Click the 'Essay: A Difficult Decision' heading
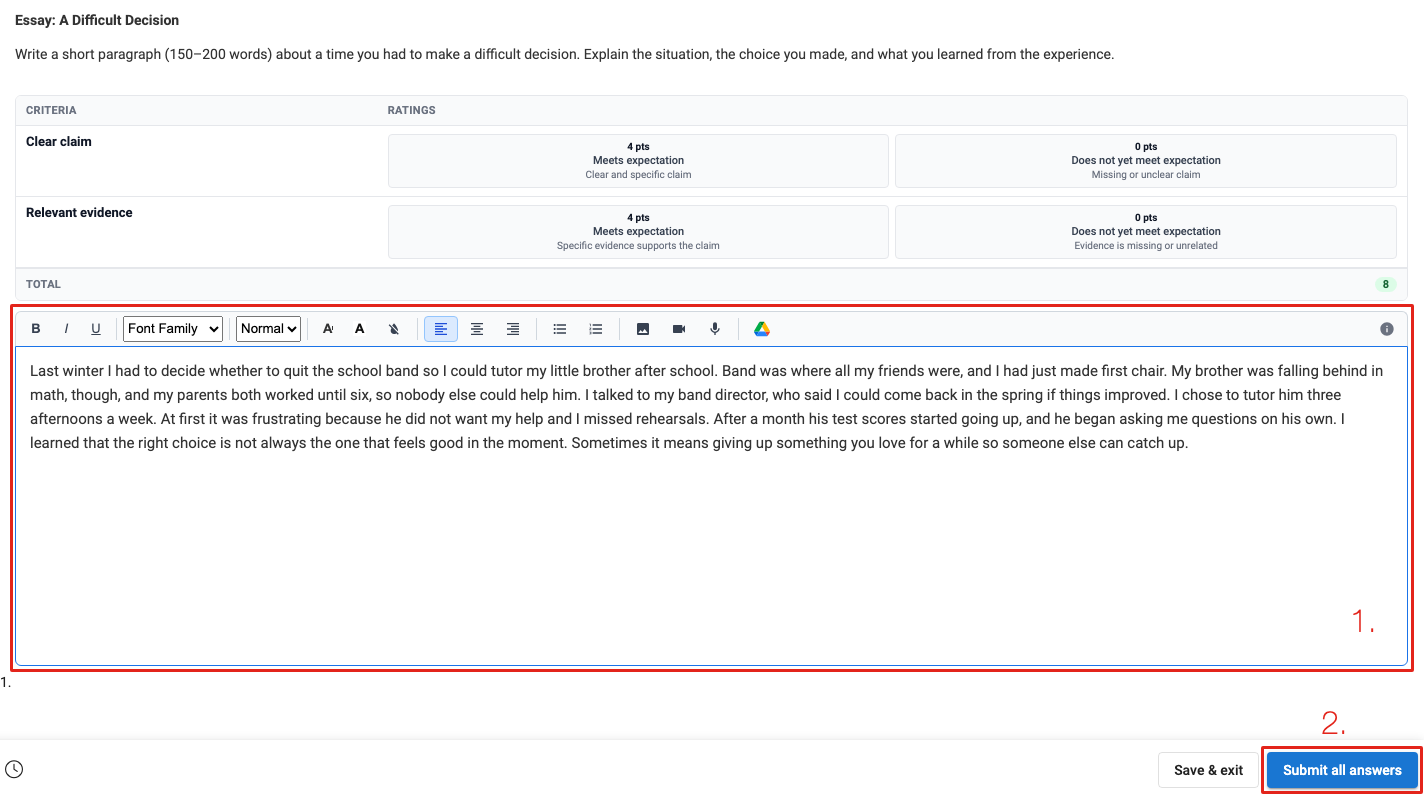1424x800 pixels. [97, 20]
